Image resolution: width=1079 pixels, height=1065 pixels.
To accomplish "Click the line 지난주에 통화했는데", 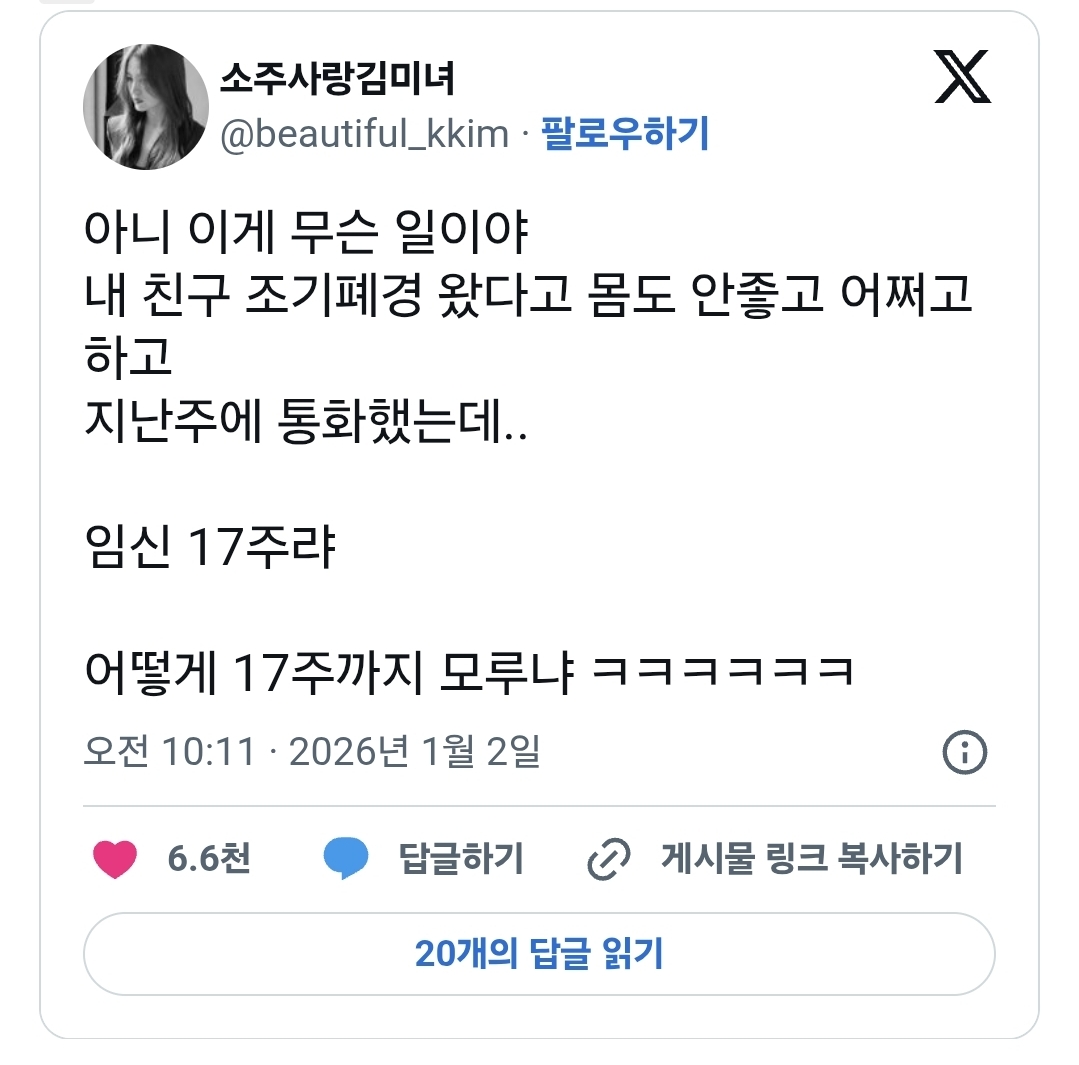I will (x=306, y=420).
